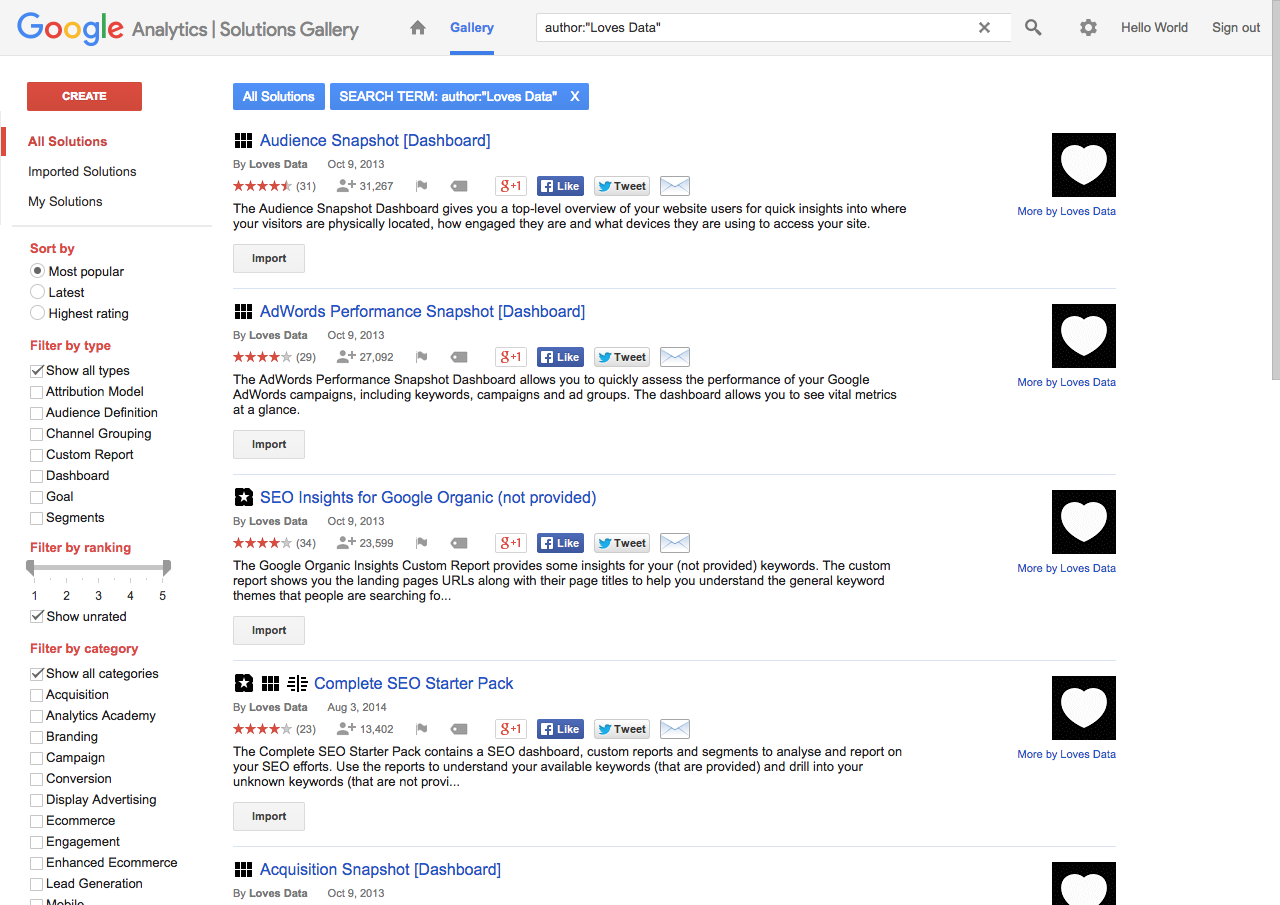
Task: Click right handle of ranking slider
Action: 167,568
